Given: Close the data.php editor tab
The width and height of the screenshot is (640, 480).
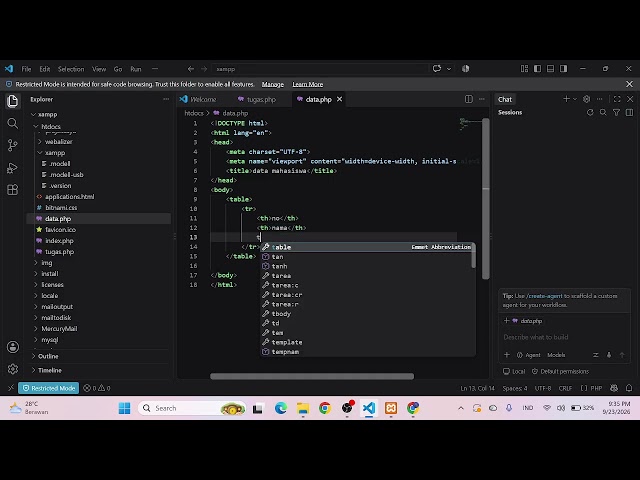Looking at the screenshot, I should [x=339, y=99].
